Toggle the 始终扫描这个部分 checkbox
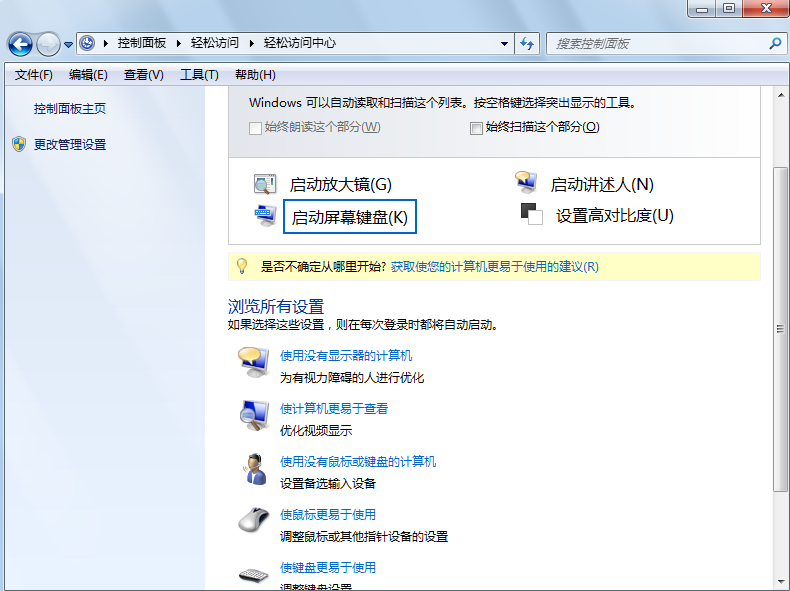The height and width of the screenshot is (591, 790). tap(476, 128)
